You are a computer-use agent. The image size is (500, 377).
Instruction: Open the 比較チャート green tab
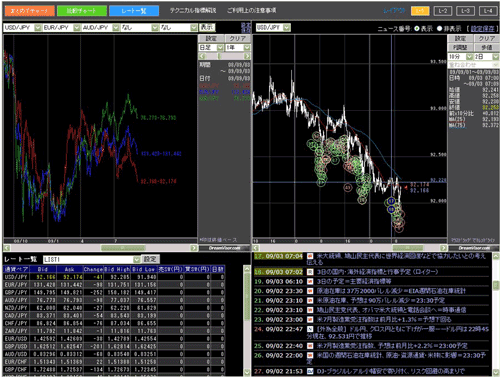82,11
